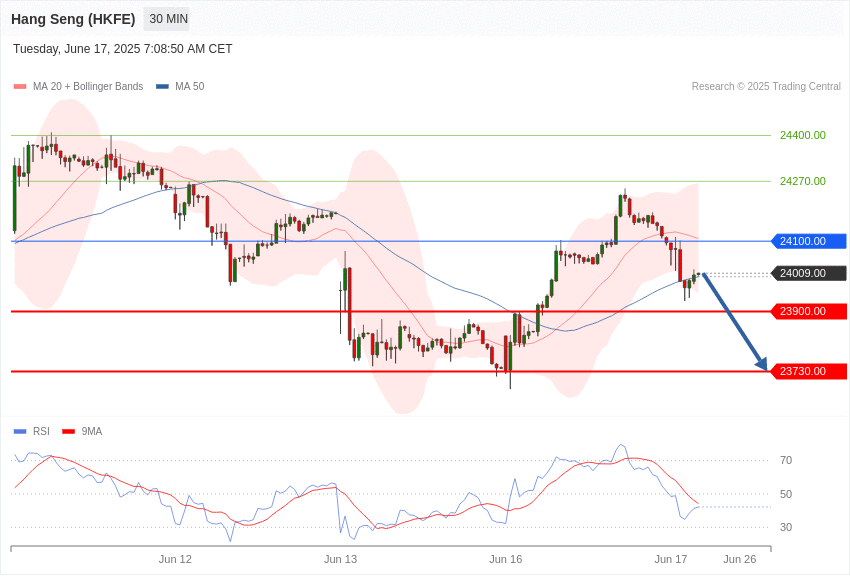The image size is (850, 576).
Task: Click the RSI 50 axis label
Action: coord(785,494)
